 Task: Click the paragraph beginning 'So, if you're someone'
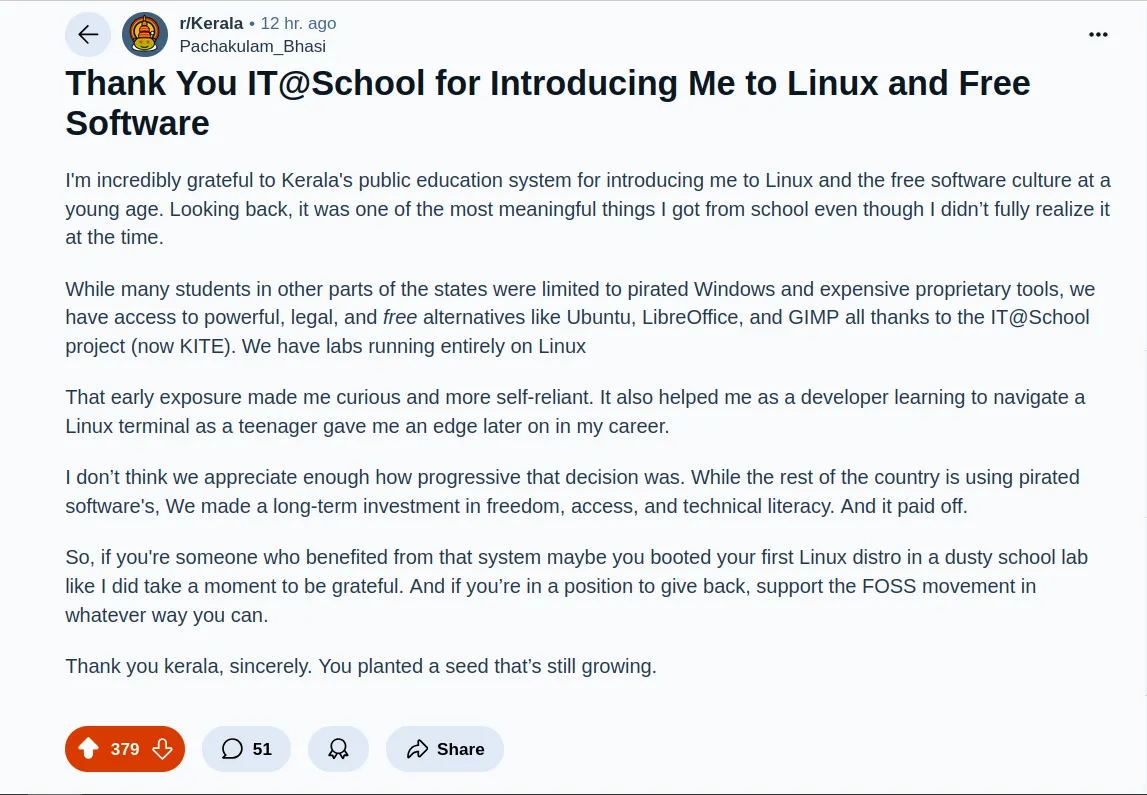(x=576, y=586)
